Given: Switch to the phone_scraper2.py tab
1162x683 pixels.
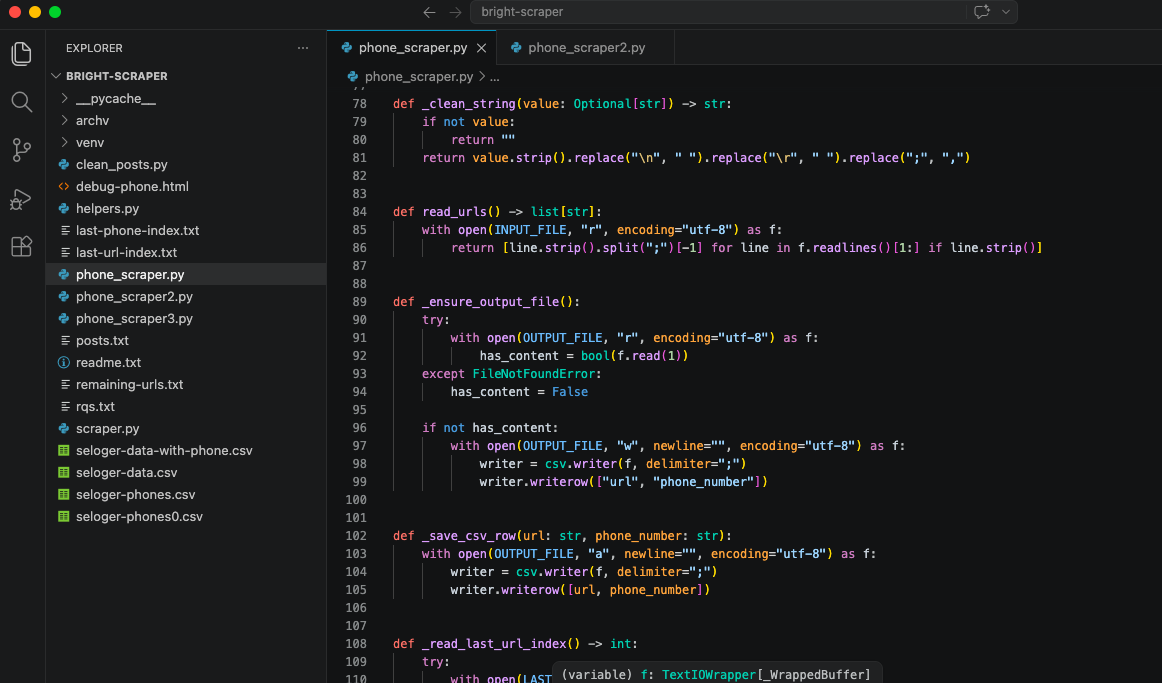Looking at the screenshot, I should pos(586,48).
